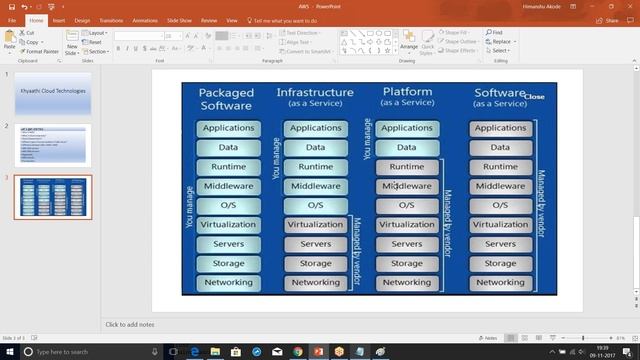The height and width of the screenshot is (360, 640).
Task: Open the File tab
Action: tap(12, 20)
